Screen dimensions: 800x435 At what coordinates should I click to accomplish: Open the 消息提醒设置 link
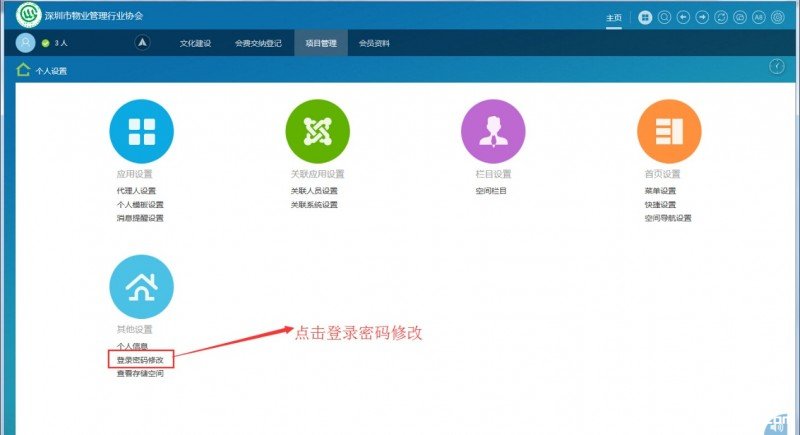140,218
